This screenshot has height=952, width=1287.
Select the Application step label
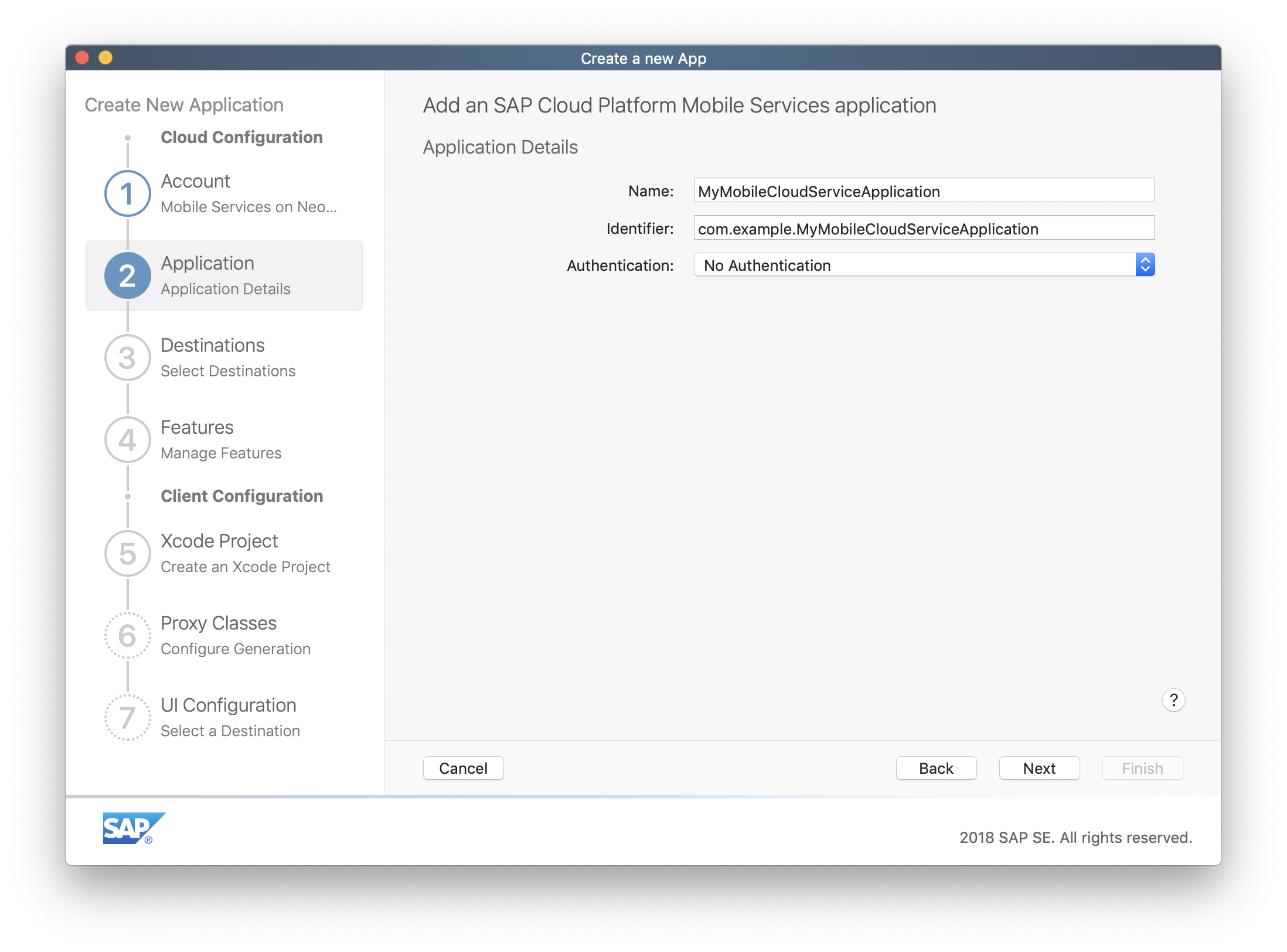tap(207, 263)
